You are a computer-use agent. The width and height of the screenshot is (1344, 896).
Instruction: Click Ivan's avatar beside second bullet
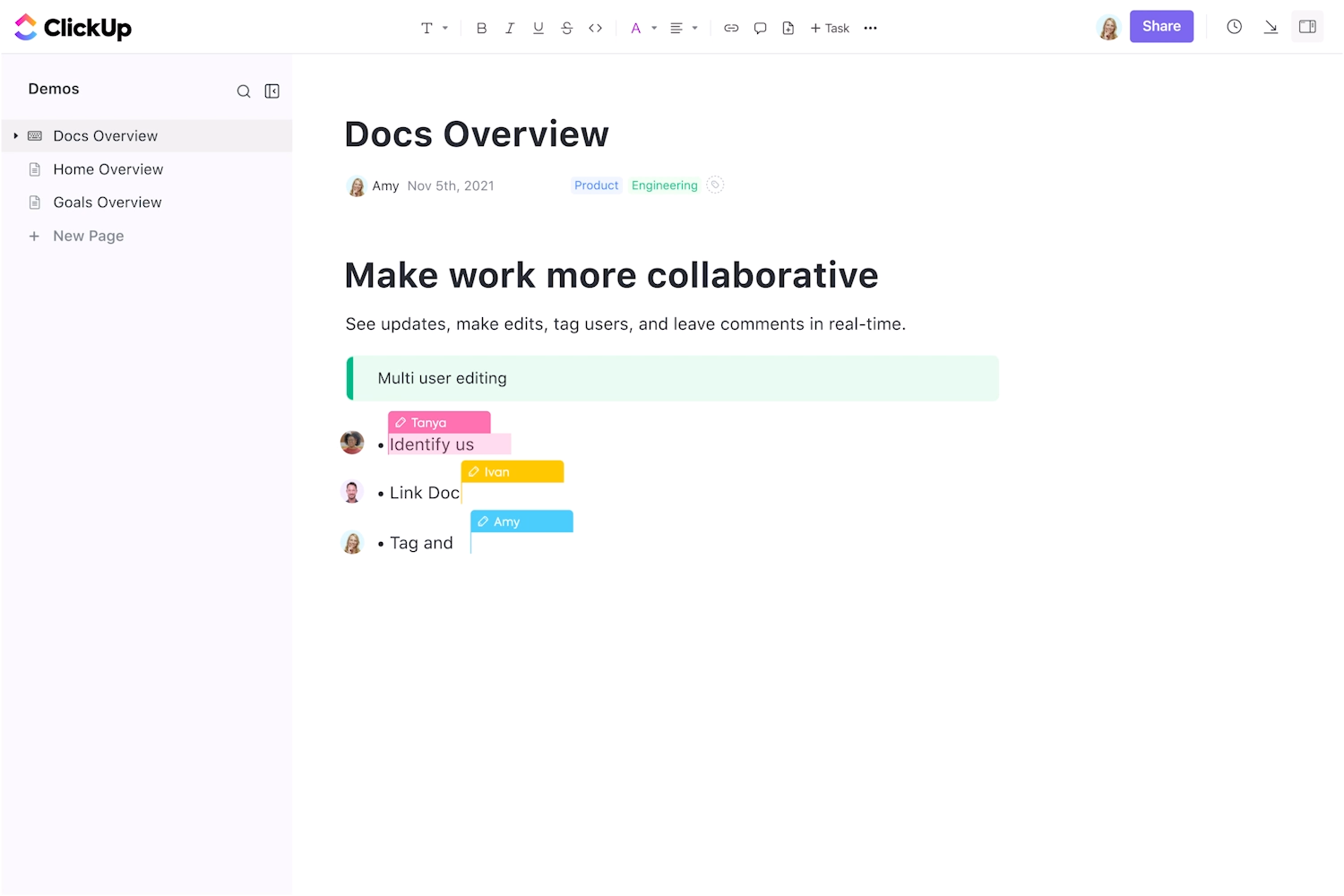(x=352, y=492)
